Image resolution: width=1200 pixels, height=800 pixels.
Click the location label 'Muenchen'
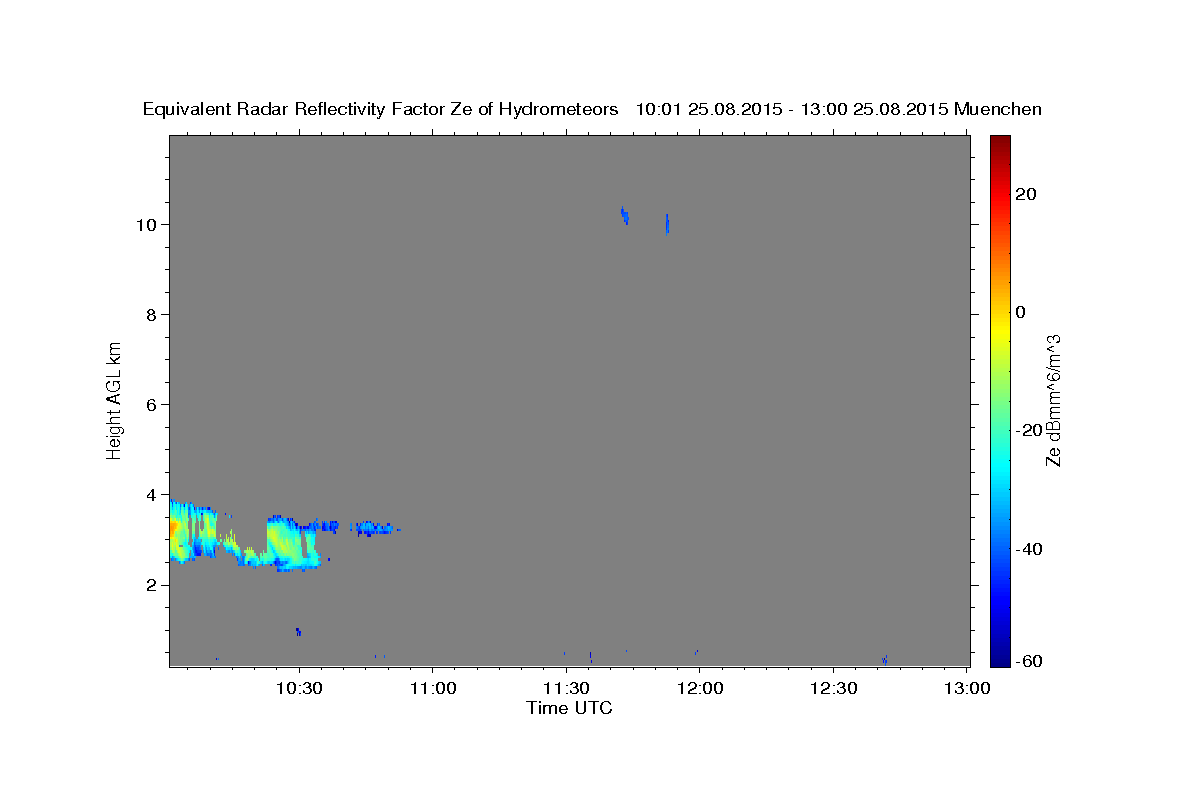pyautogui.click(x=998, y=109)
